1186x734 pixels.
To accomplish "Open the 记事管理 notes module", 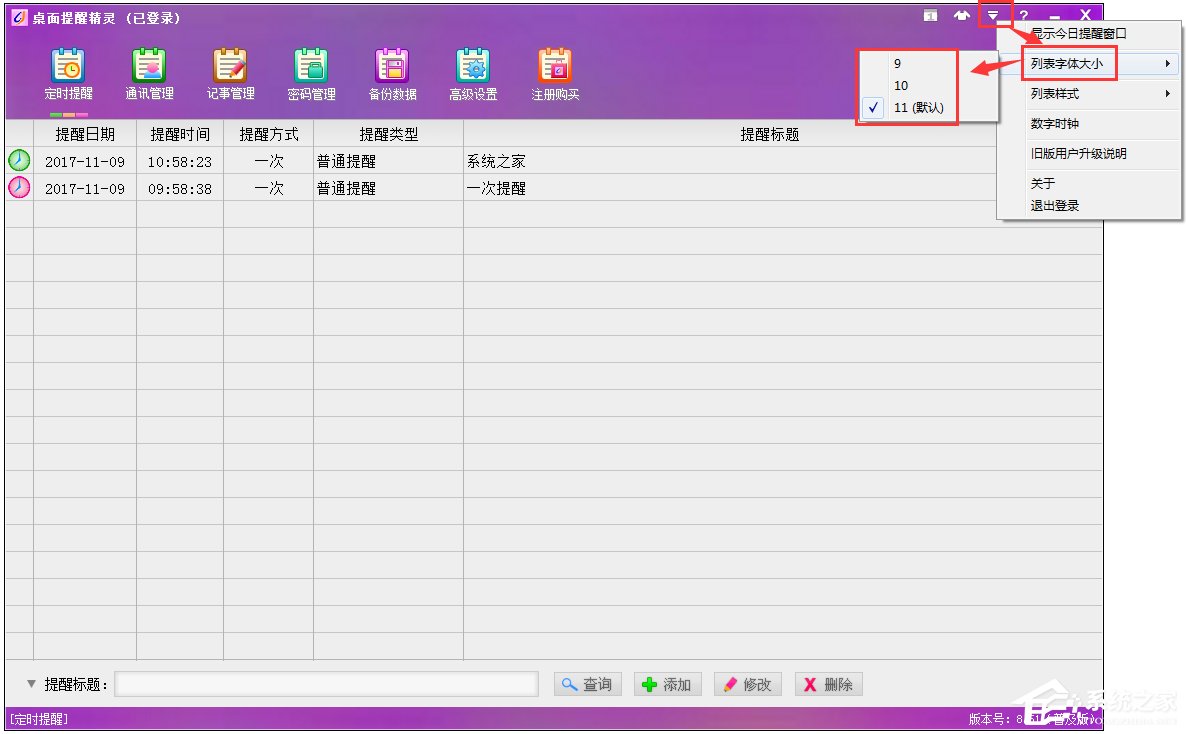I will point(230,74).
